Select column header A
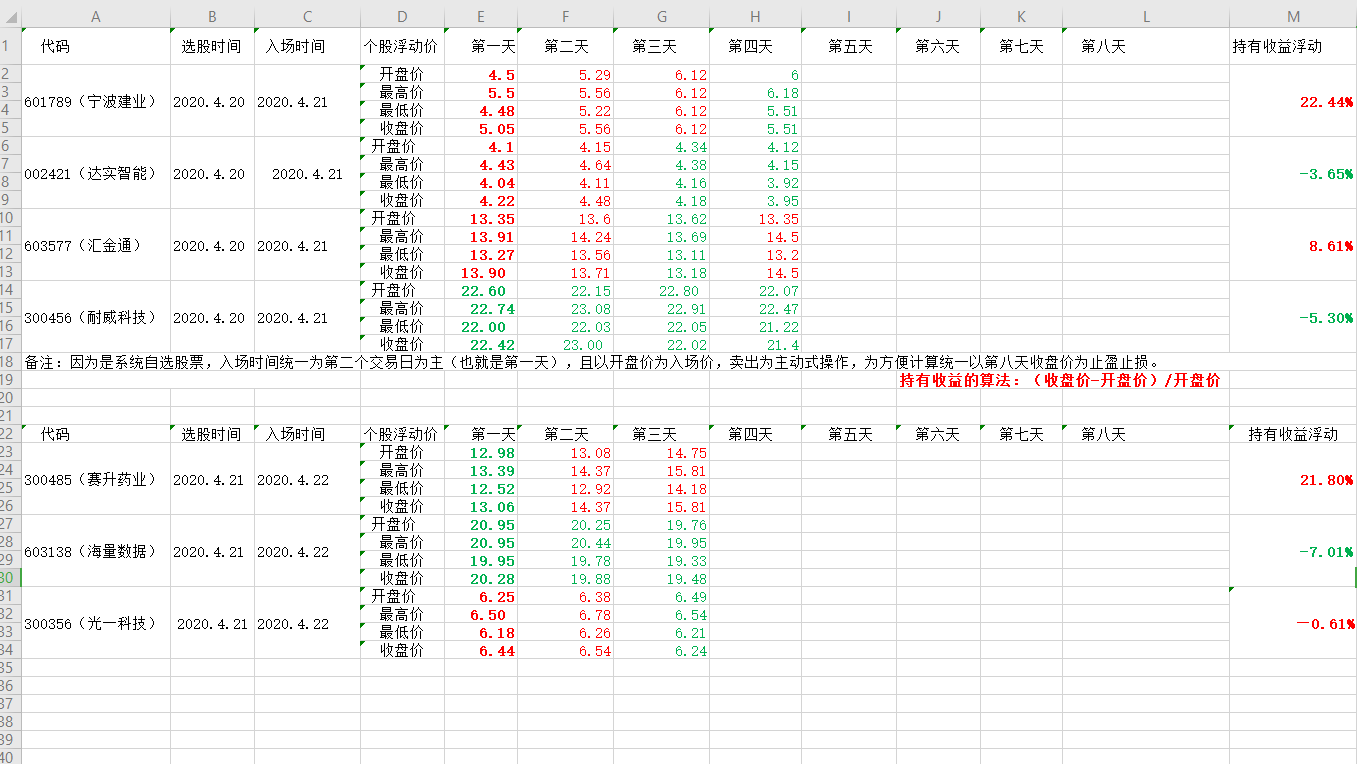This screenshot has width=1357, height=764. (x=96, y=17)
